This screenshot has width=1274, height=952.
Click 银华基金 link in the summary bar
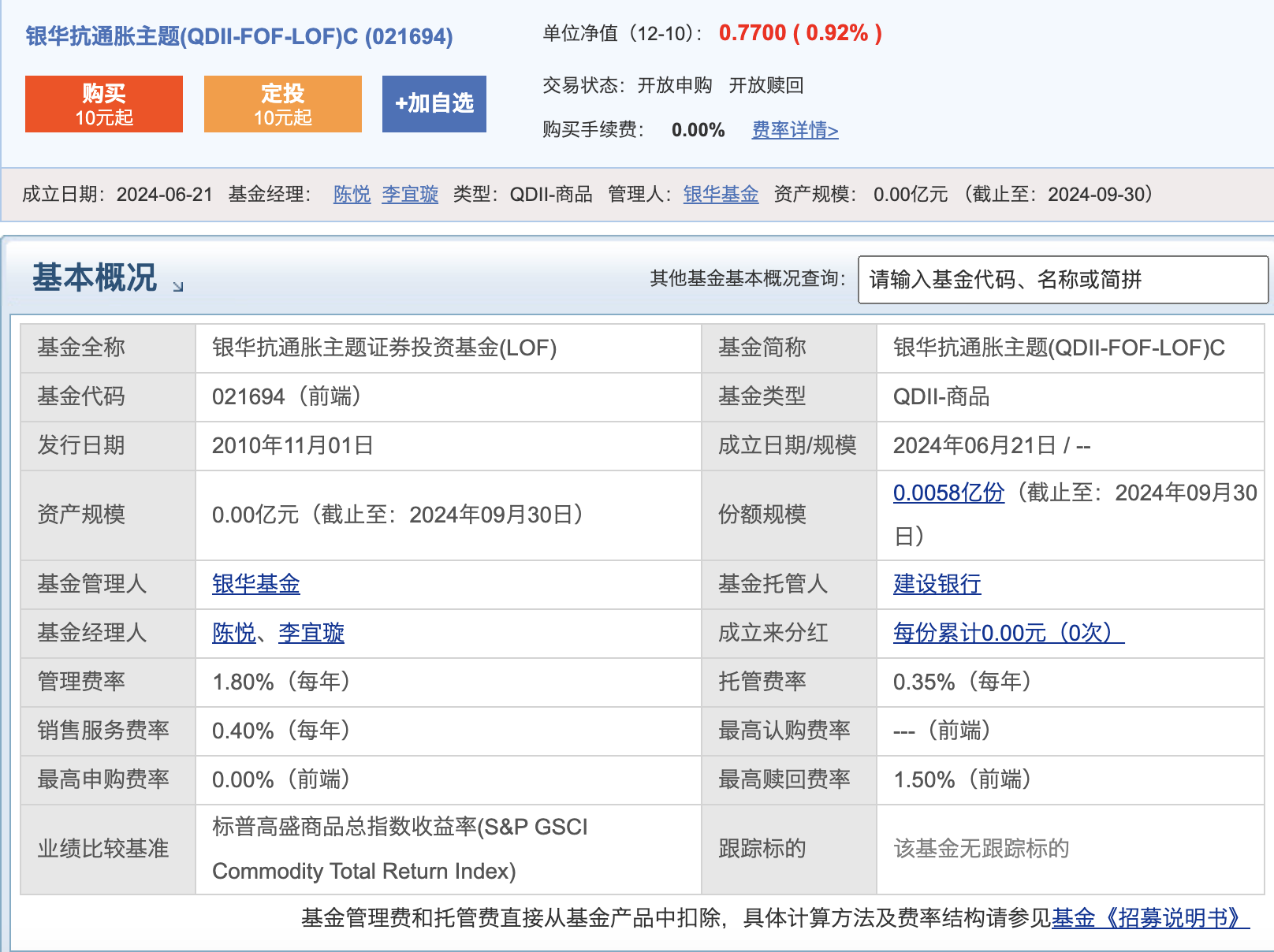coord(719,195)
